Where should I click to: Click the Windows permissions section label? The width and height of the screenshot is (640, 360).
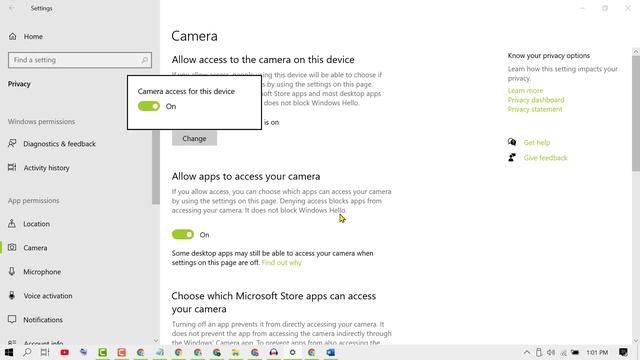pos(41,122)
